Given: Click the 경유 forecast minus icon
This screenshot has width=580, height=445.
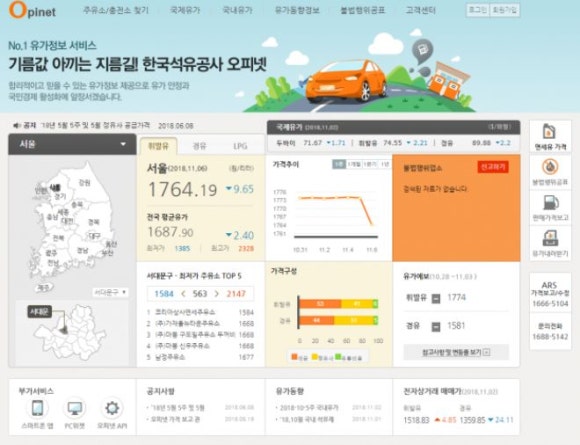Looking at the screenshot, I should 436,327.
